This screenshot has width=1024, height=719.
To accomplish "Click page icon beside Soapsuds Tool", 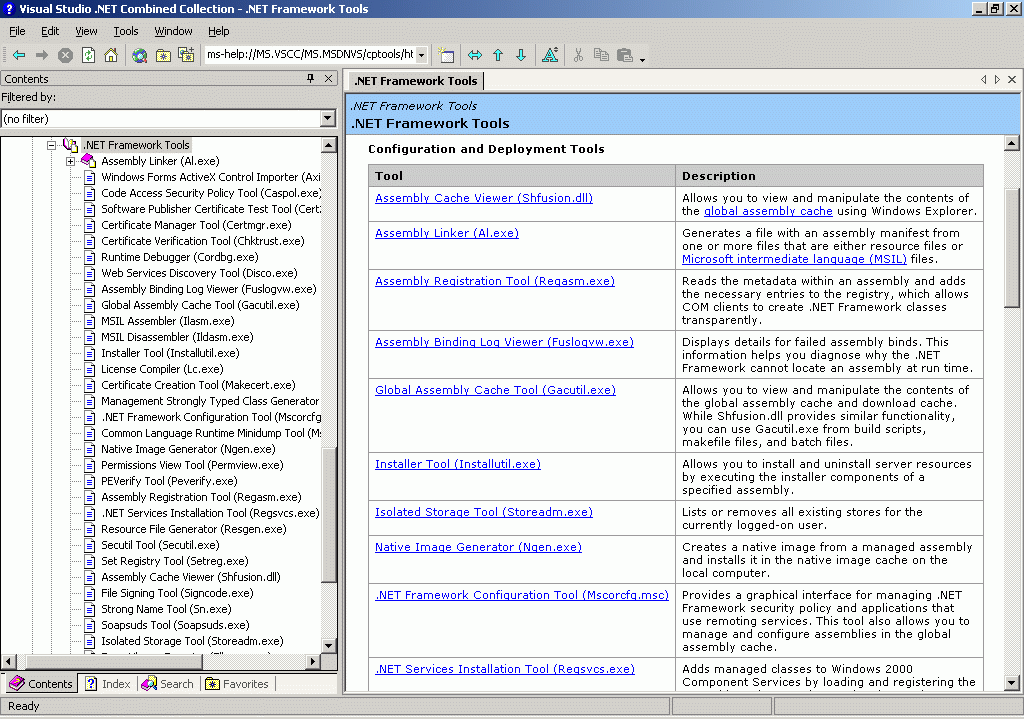I will coord(90,626).
